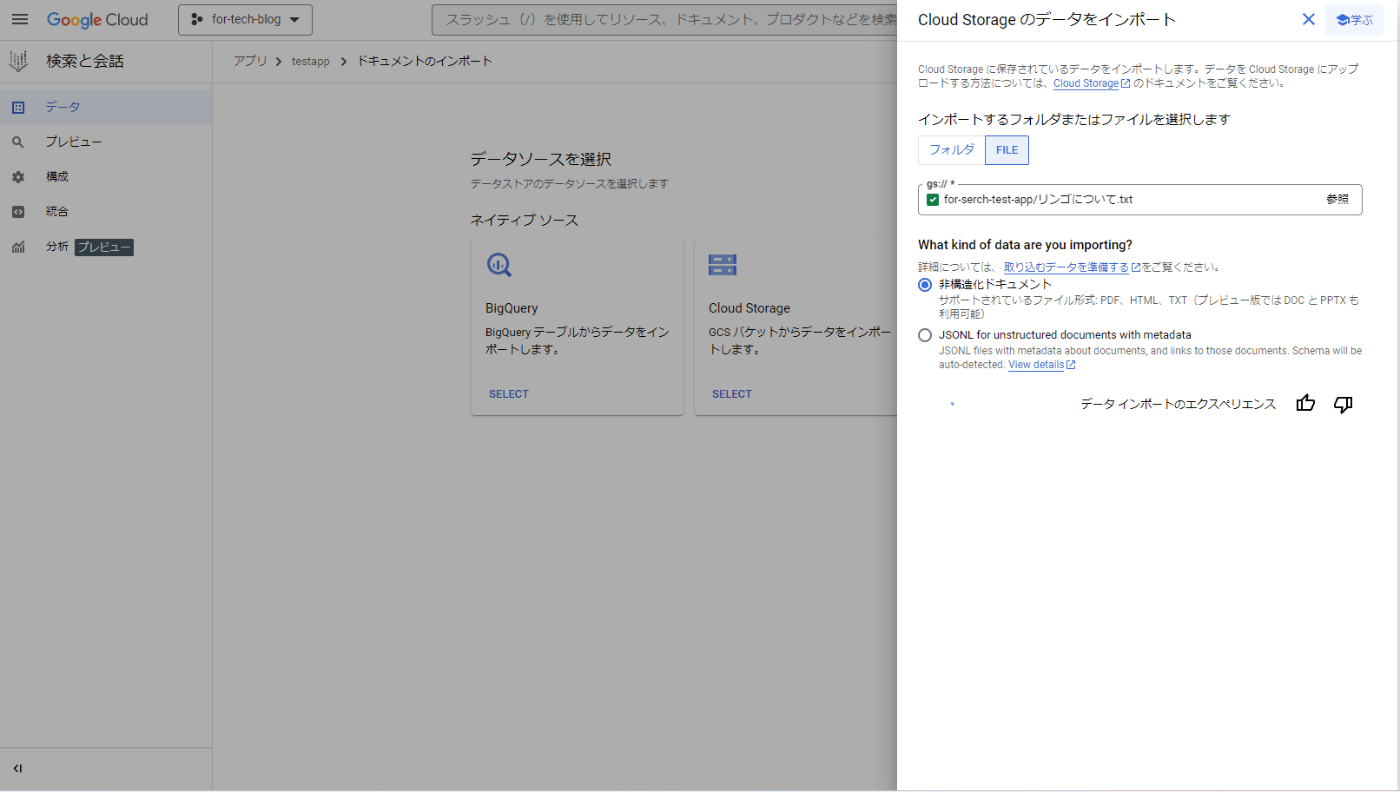The height and width of the screenshot is (792, 1400).
Task: Click the 分析 chart icon
Action: click(x=18, y=247)
